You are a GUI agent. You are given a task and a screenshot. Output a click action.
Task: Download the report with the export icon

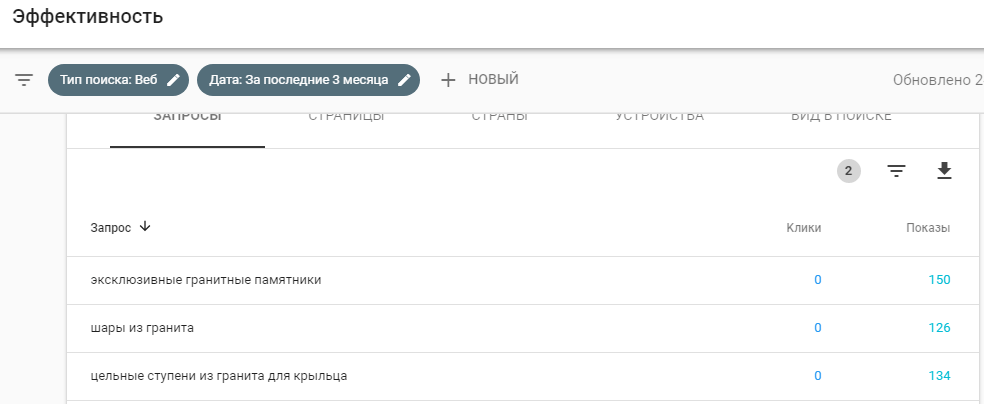coord(944,172)
